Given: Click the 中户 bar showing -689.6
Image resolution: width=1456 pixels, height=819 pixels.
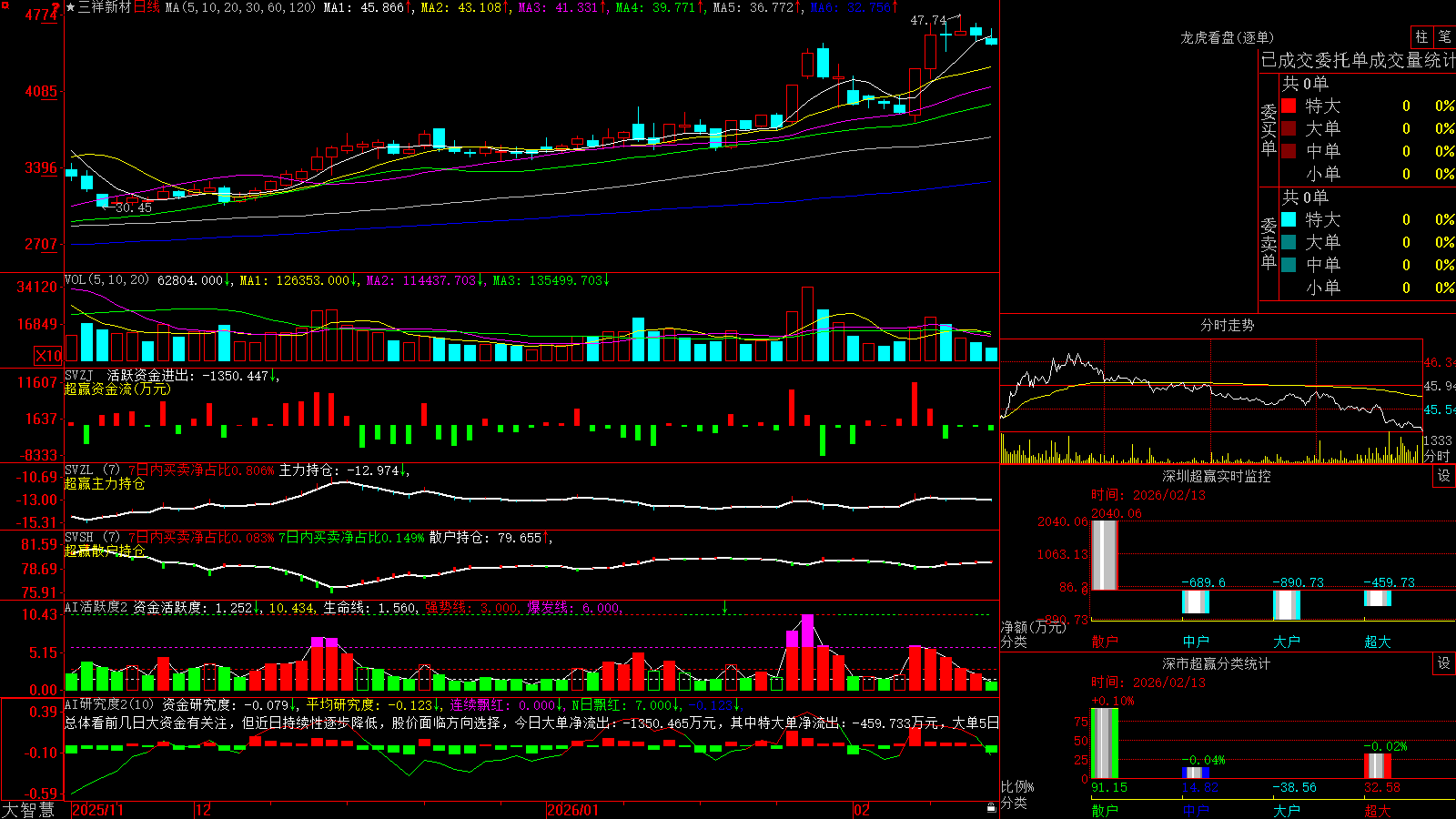Looking at the screenshot, I should point(1196,602).
